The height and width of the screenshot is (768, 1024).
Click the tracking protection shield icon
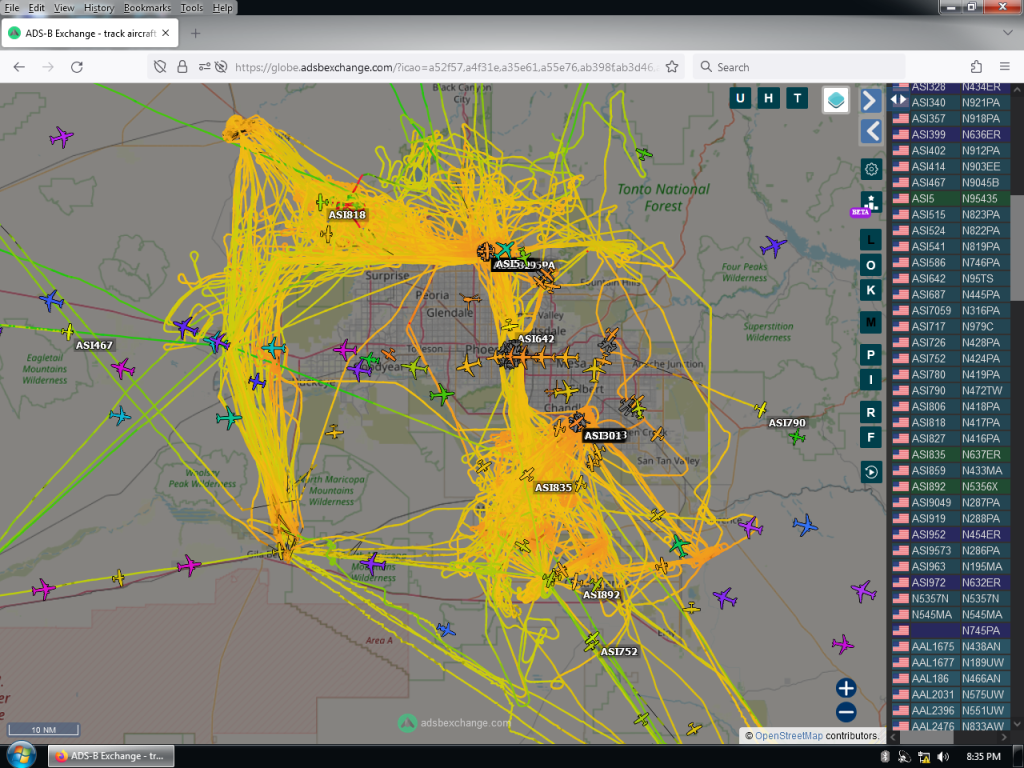[160, 67]
